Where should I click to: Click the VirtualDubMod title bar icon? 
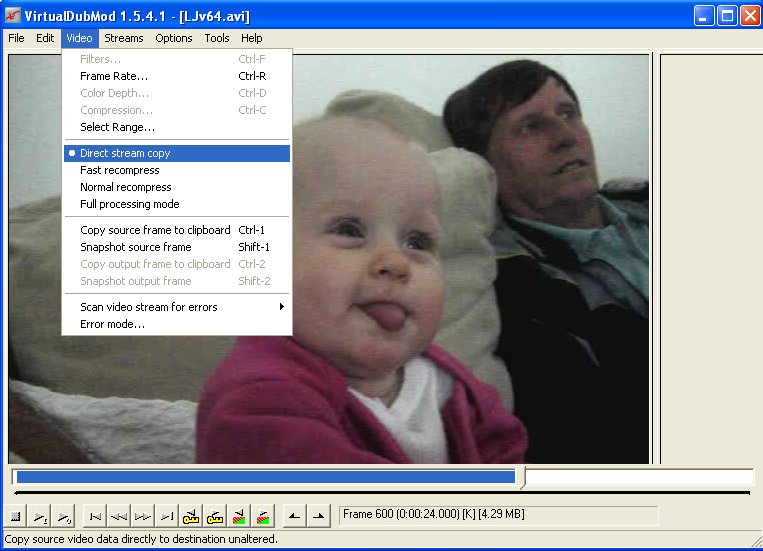pyautogui.click(x=12, y=16)
